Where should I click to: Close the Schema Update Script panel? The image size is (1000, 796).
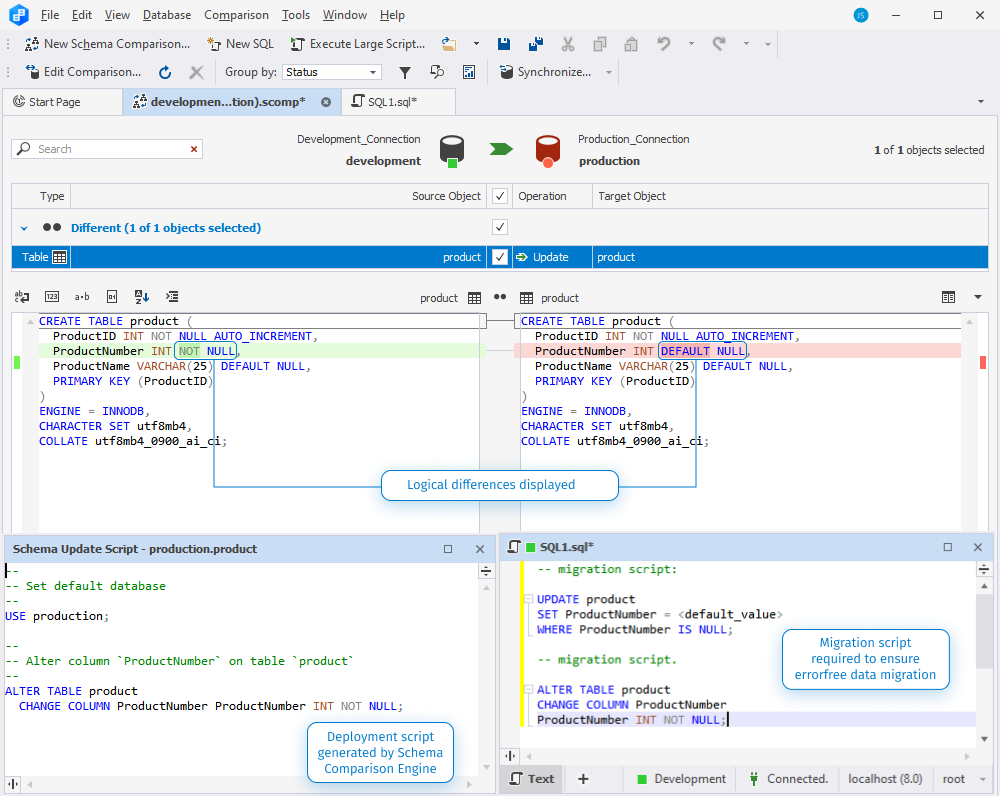pos(480,549)
